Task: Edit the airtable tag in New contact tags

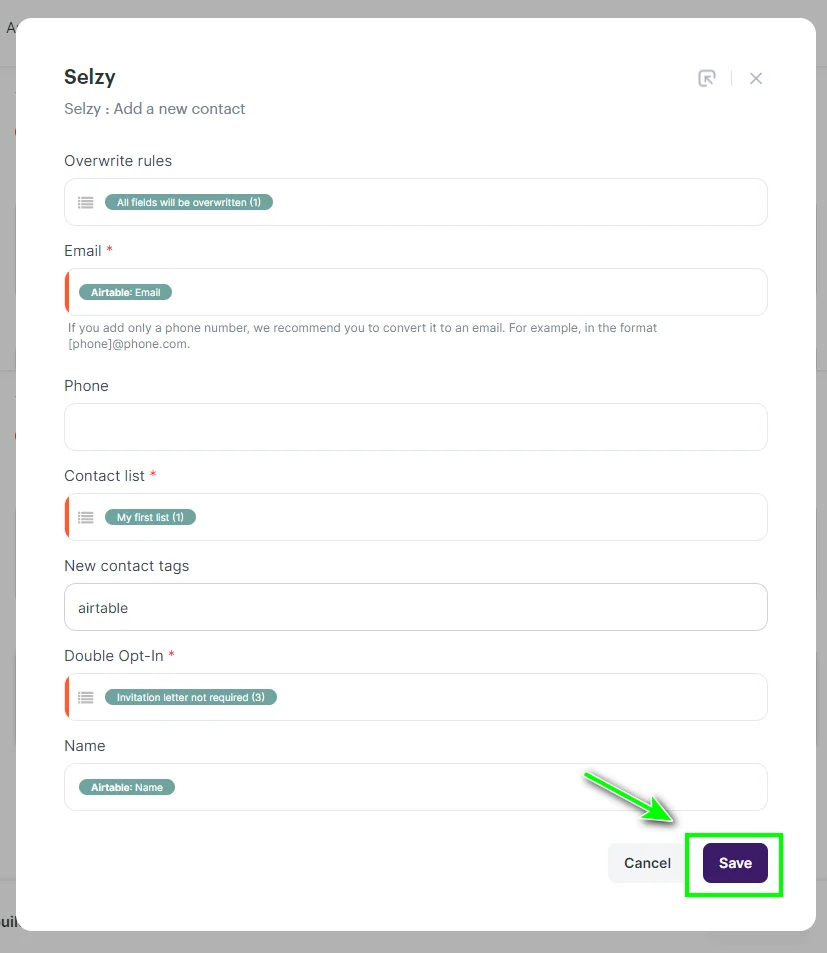Action: pos(102,607)
